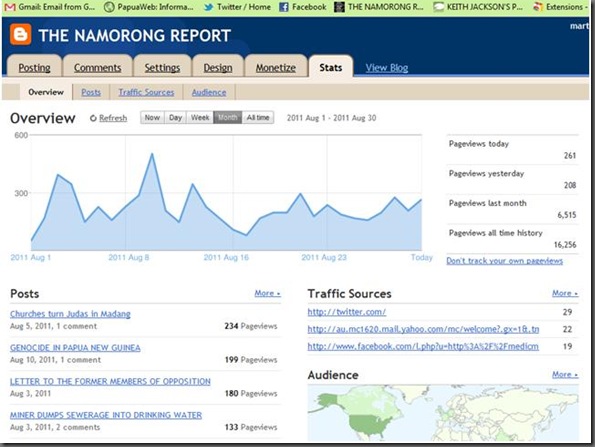Click Keith Jackson's bookmark icon

(438, 7)
